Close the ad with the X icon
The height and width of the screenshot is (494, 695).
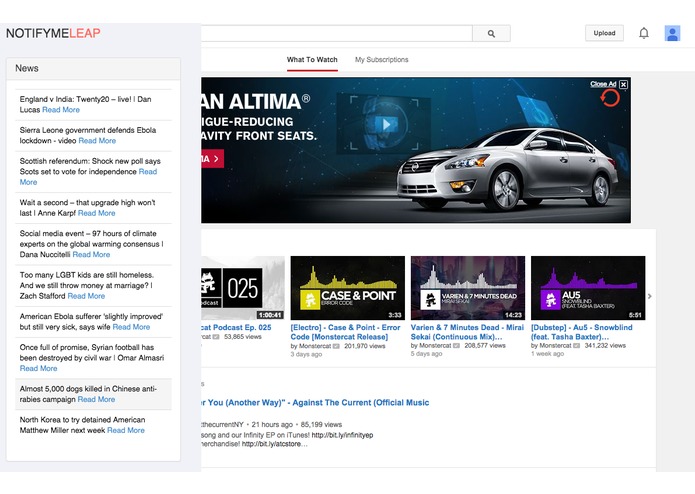(623, 84)
